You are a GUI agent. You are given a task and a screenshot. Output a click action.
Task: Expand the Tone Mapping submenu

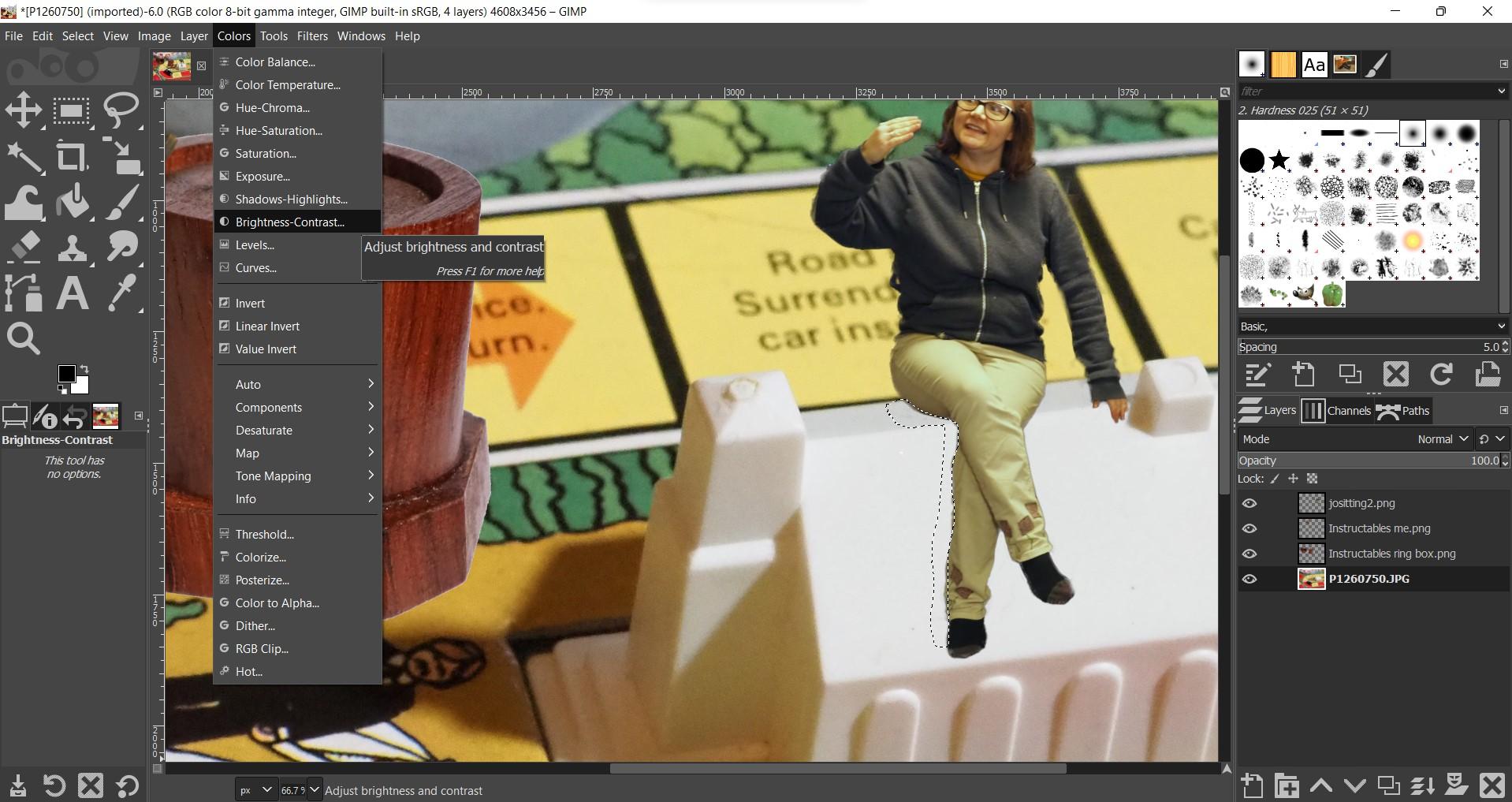(297, 476)
